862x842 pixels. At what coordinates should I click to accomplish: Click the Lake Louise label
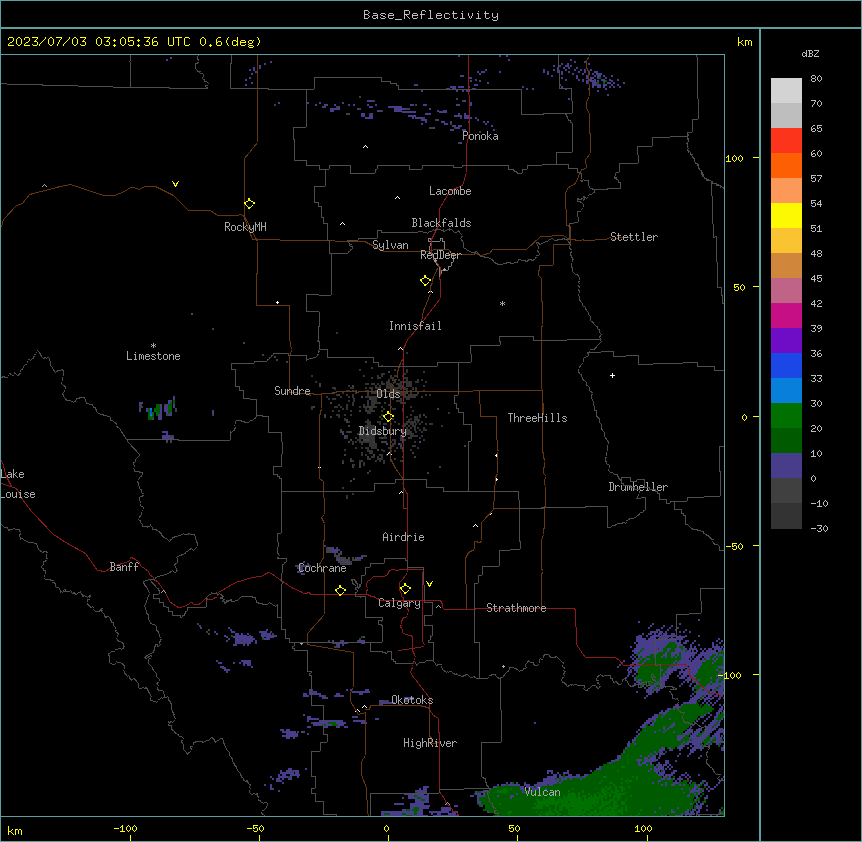coord(18,484)
